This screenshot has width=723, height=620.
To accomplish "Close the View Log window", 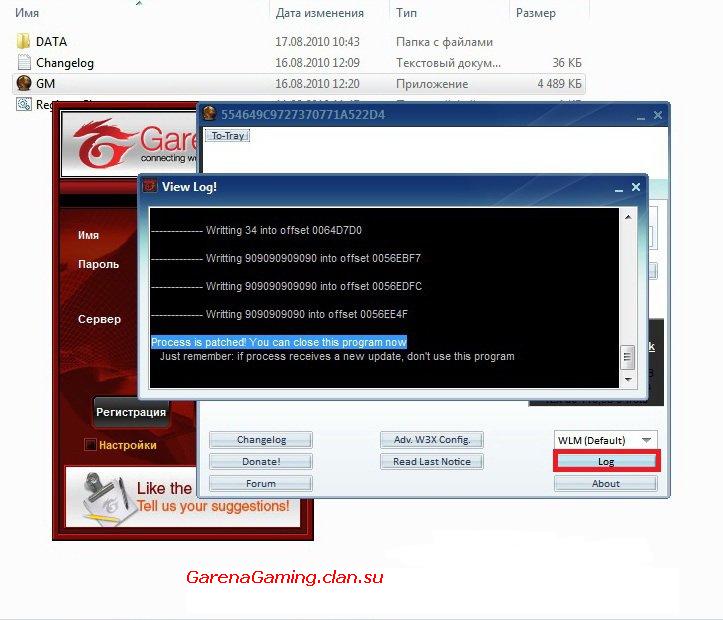I will coord(636,187).
